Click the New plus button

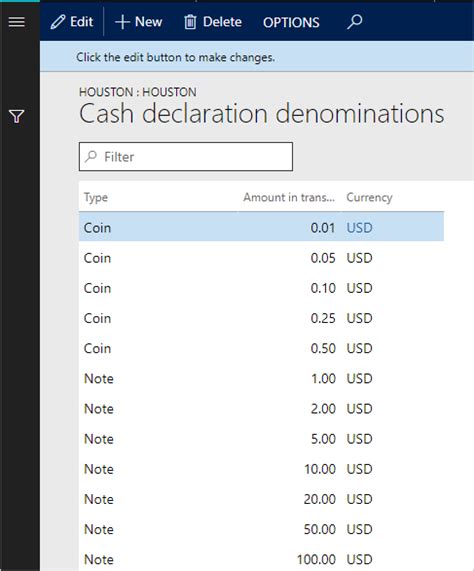click(139, 22)
